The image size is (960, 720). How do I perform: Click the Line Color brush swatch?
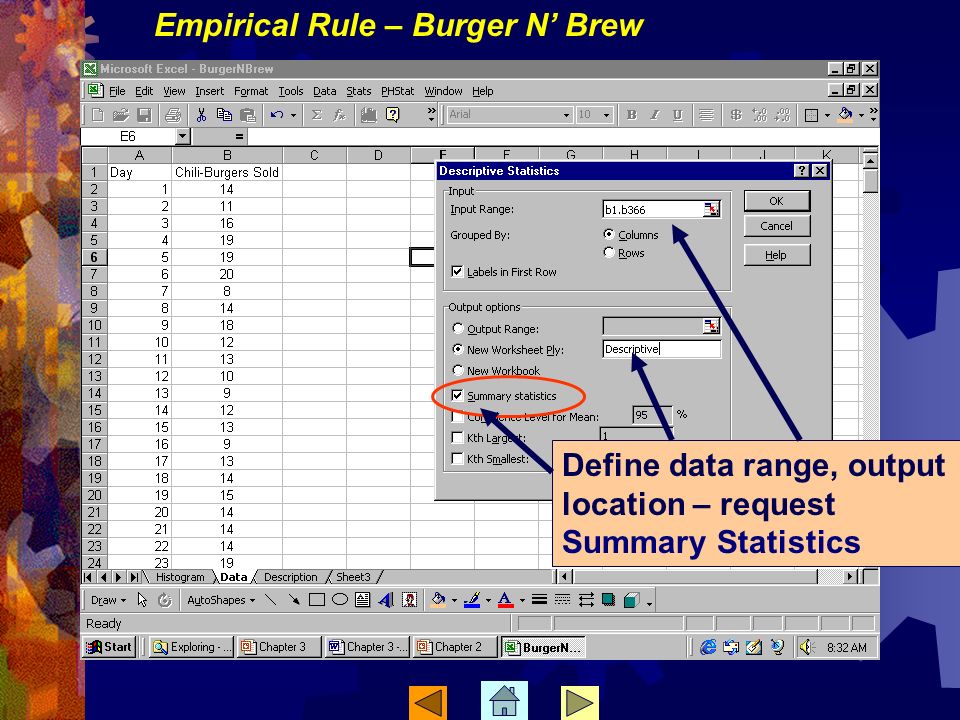(471, 600)
